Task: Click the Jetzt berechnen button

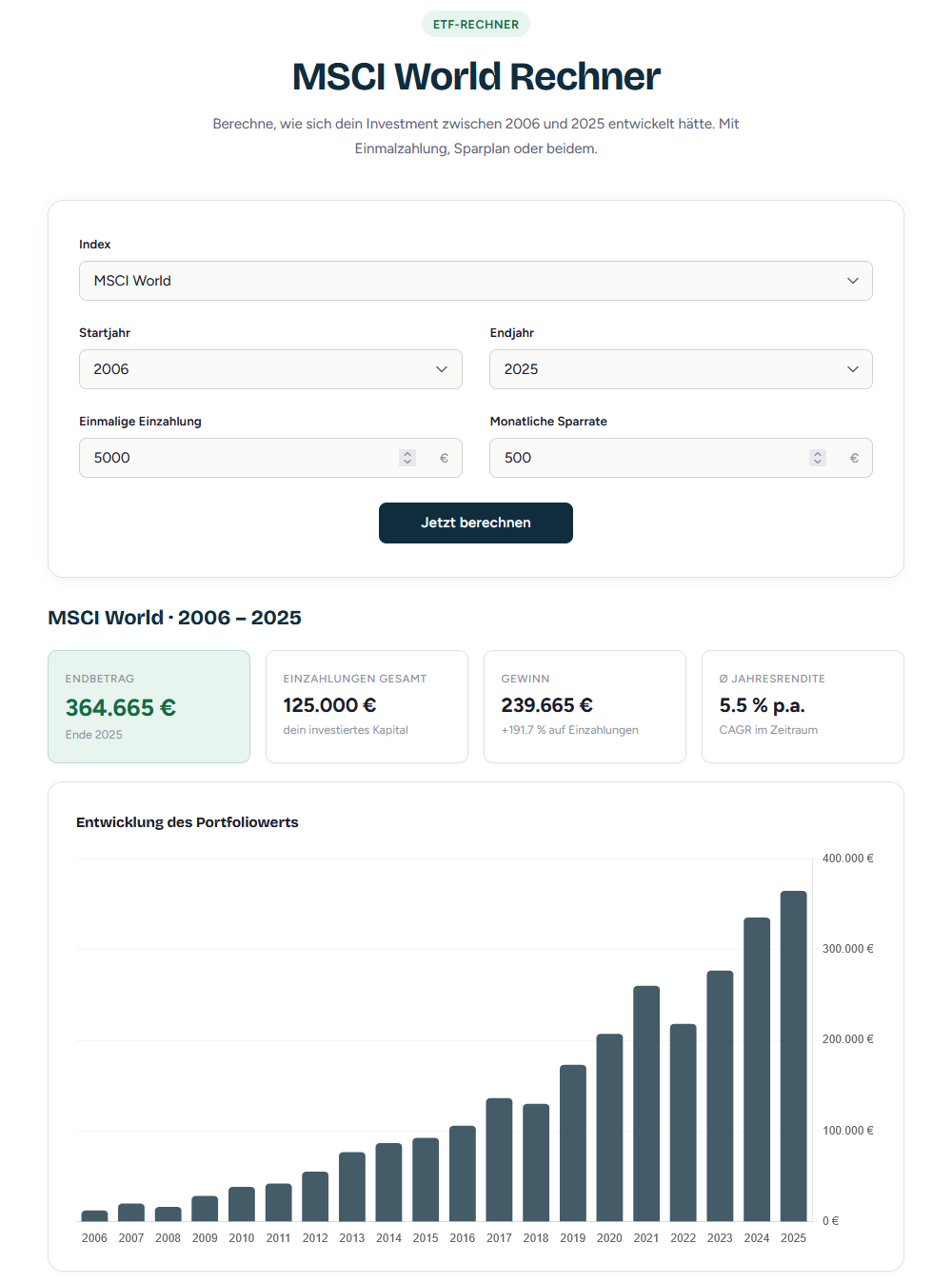Action: 476,523
